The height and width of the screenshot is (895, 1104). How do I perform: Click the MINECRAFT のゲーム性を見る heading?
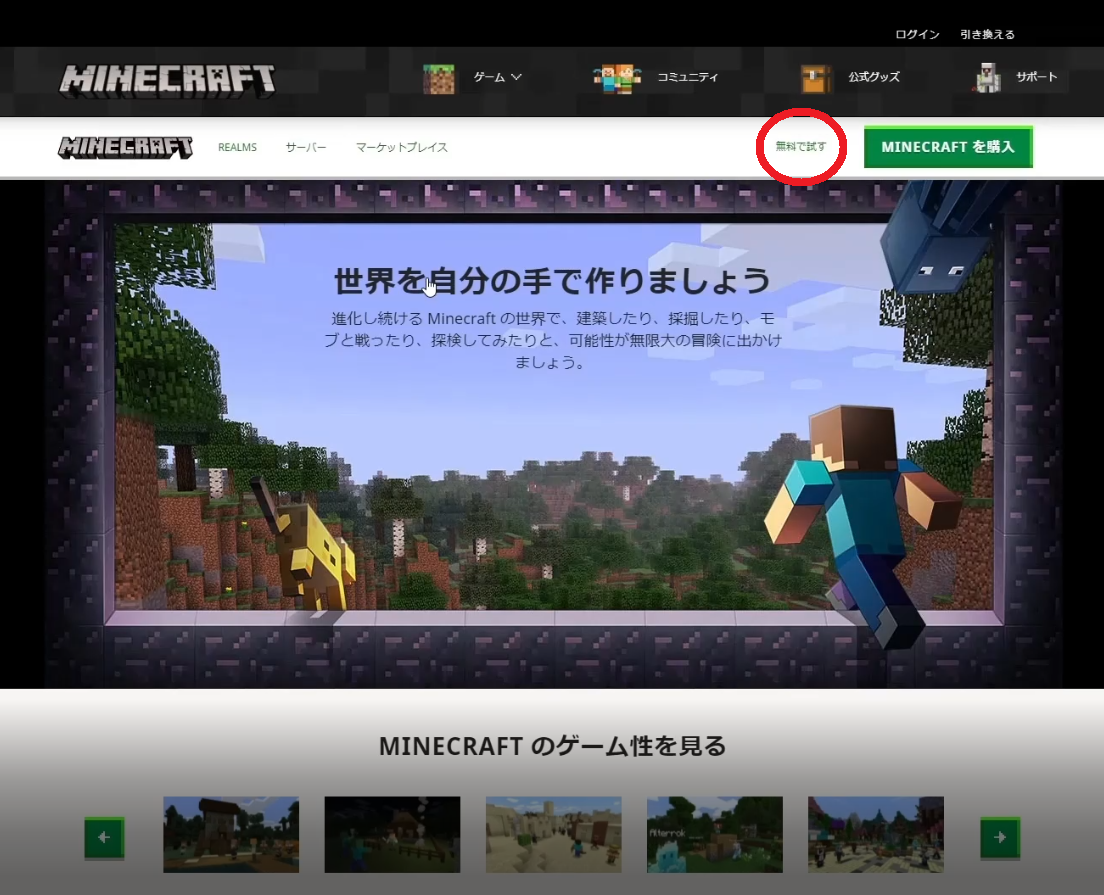[552, 746]
